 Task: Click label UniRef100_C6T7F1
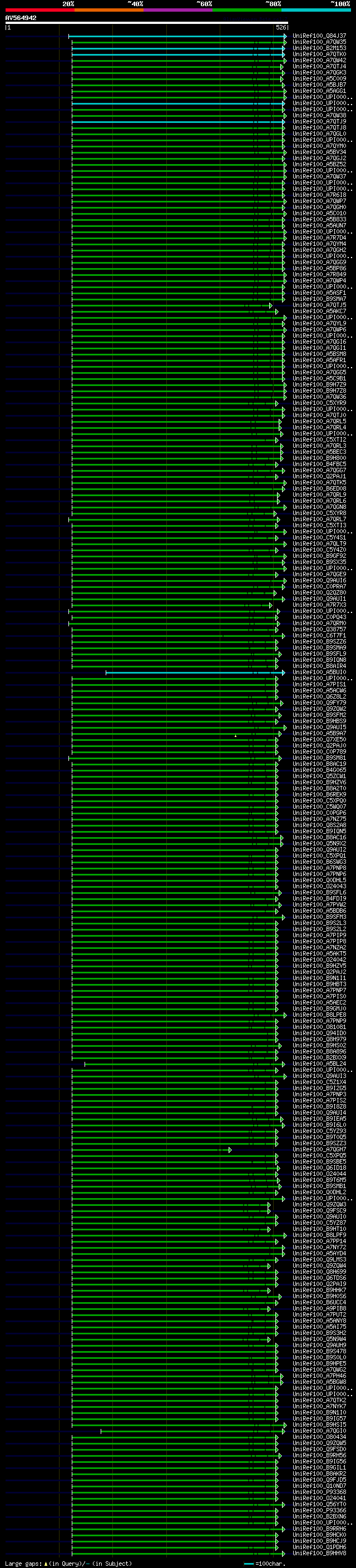click(319, 635)
